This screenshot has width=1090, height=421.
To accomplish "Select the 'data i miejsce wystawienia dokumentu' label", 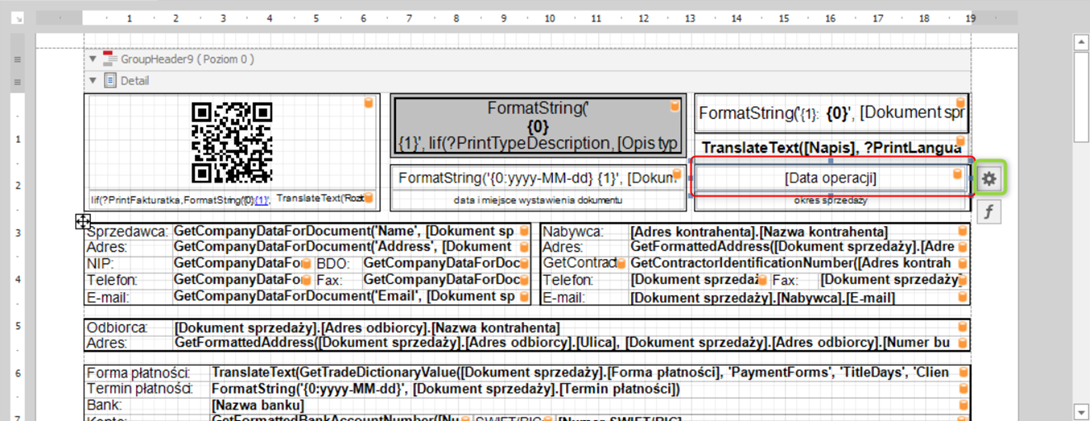I will [537, 201].
